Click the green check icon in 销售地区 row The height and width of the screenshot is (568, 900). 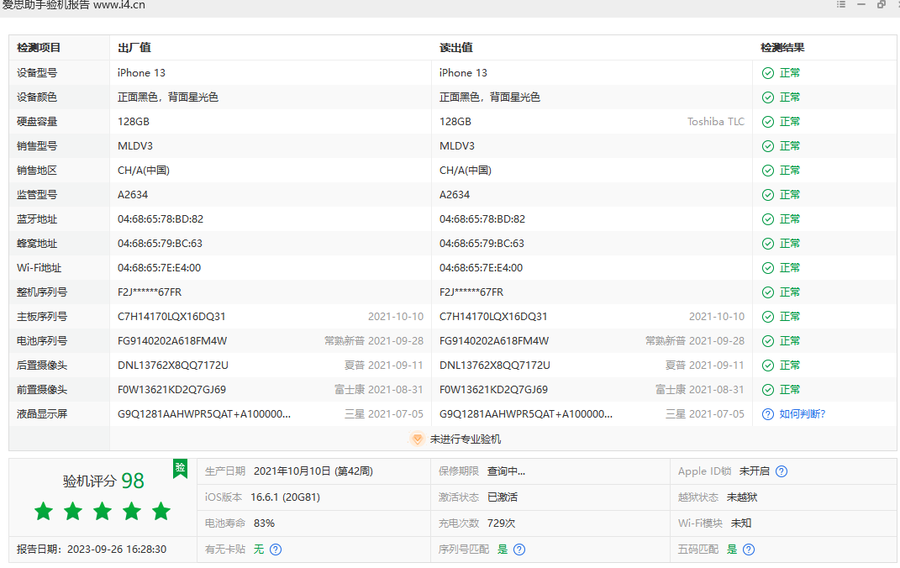pyautogui.click(x=767, y=170)
